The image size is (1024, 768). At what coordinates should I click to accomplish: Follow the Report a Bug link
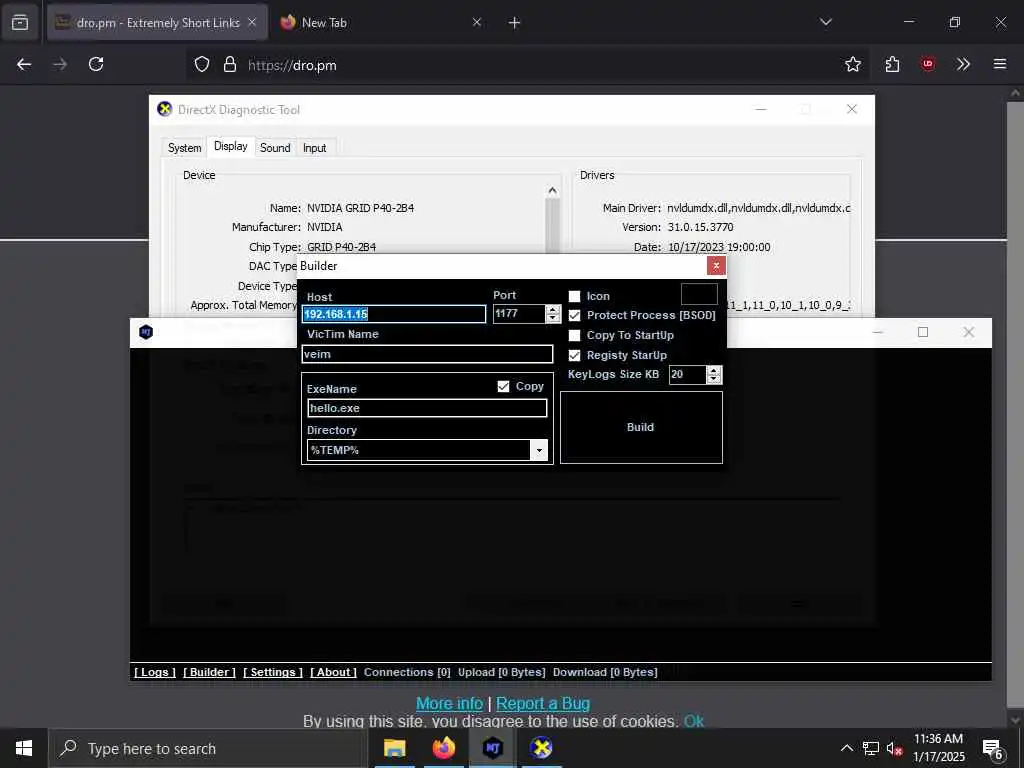click(543, 703)
